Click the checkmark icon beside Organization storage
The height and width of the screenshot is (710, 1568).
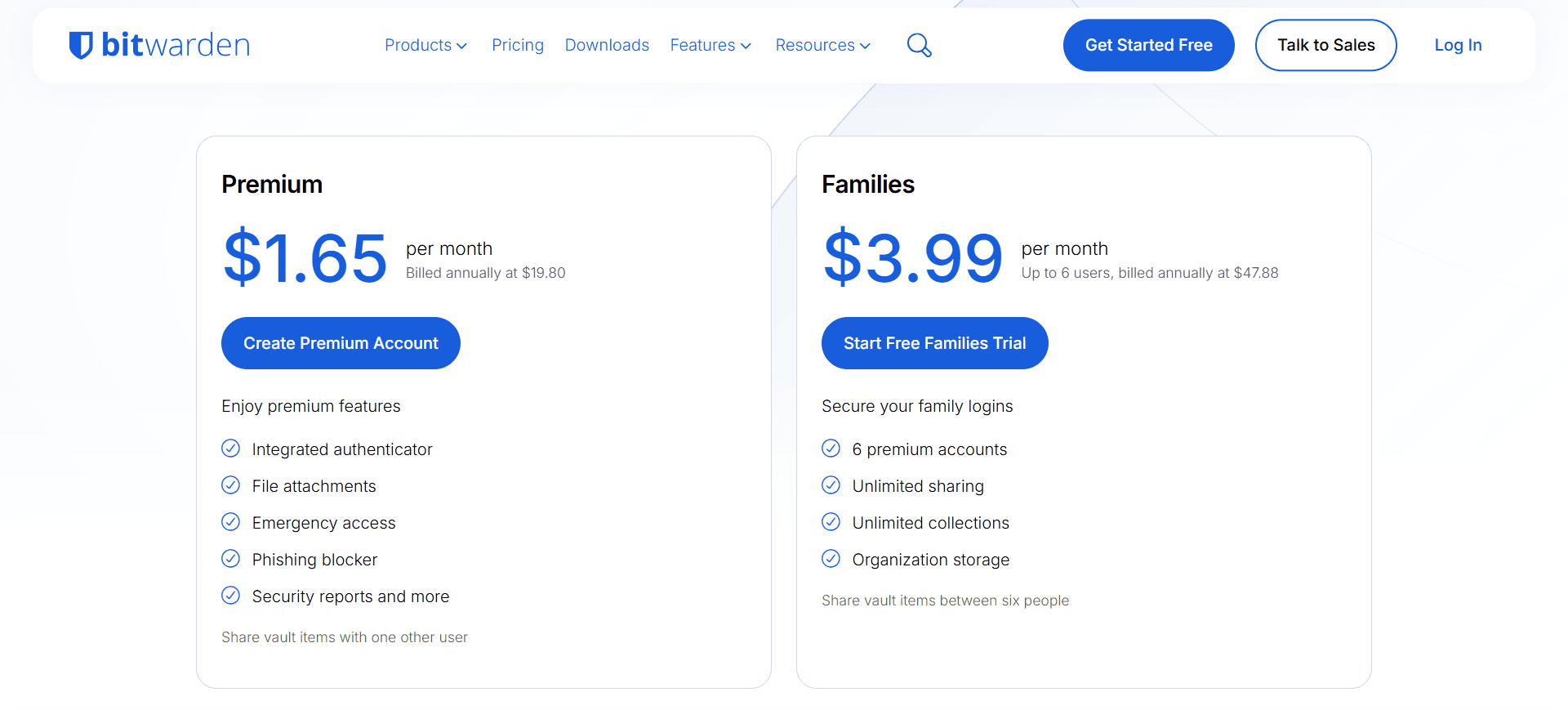[x=831, y=559]
